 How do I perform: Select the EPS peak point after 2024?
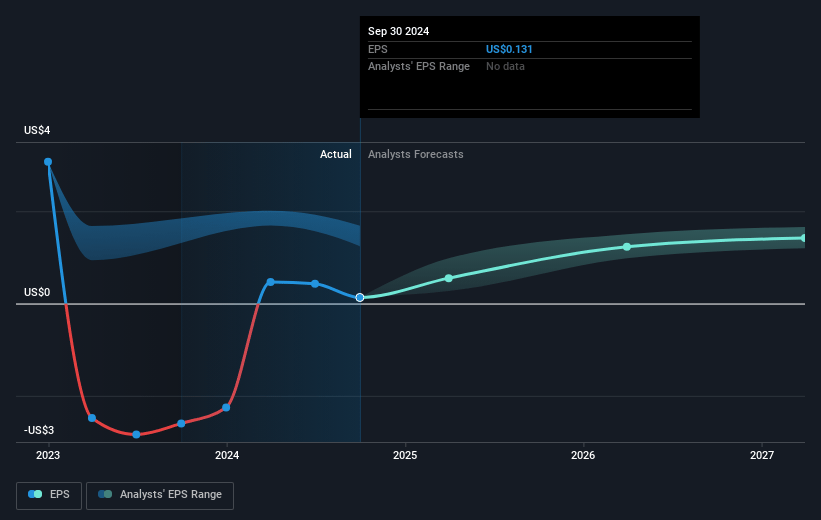coord(270,282)
